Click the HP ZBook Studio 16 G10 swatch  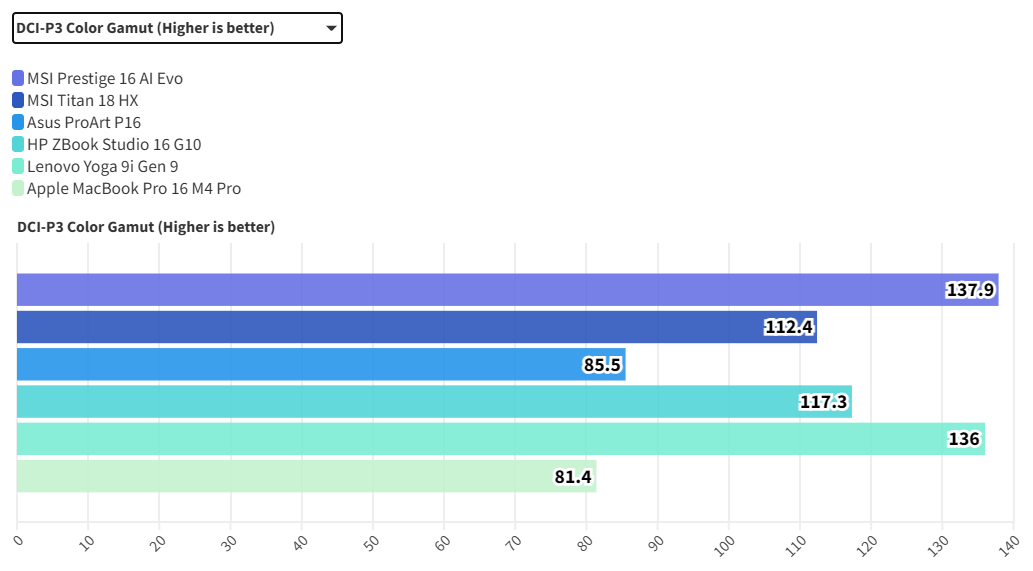19,144
